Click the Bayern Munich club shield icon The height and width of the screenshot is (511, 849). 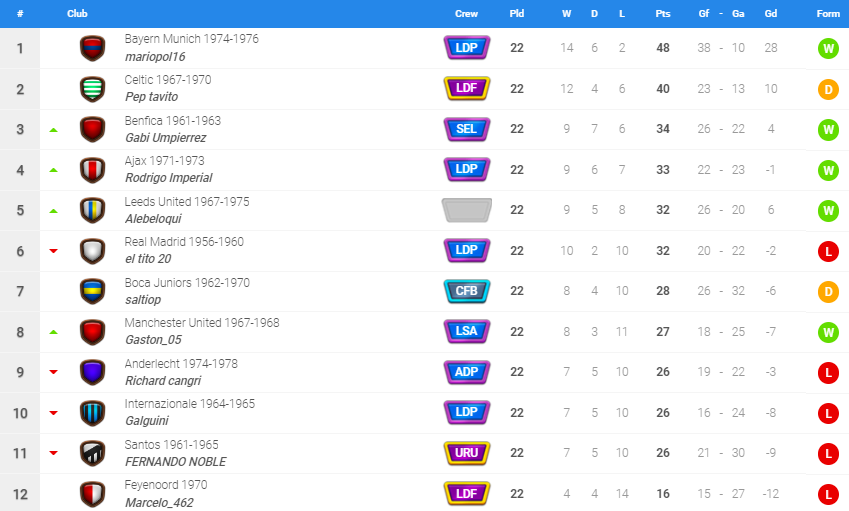93,49
